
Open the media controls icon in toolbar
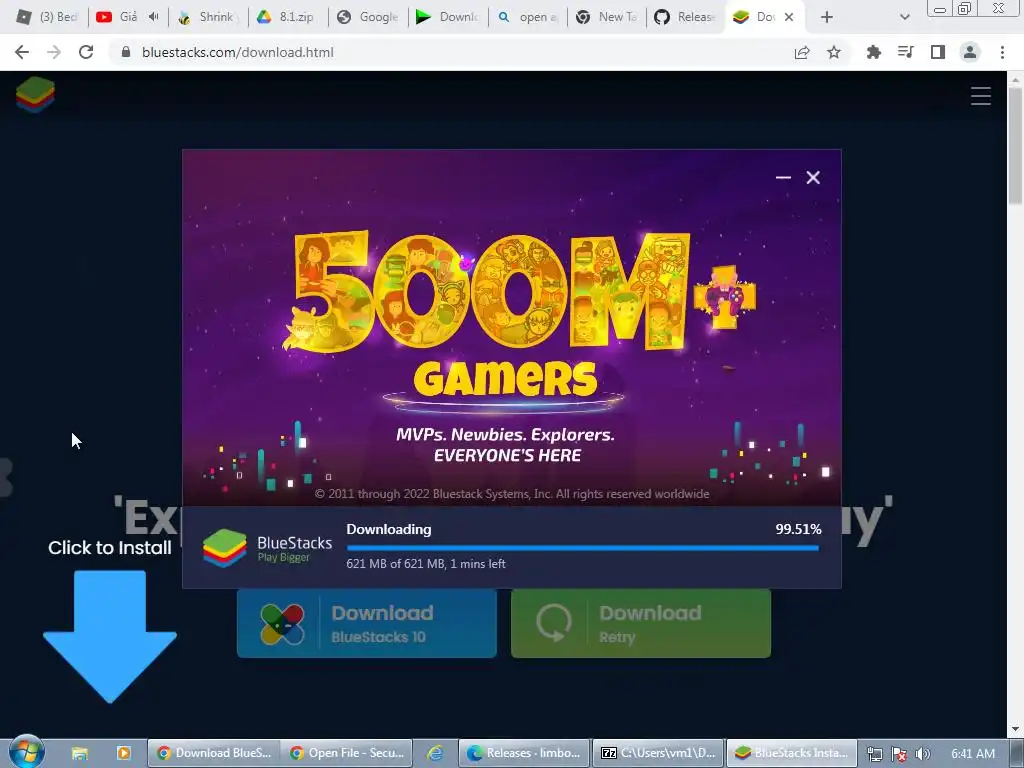905,52
